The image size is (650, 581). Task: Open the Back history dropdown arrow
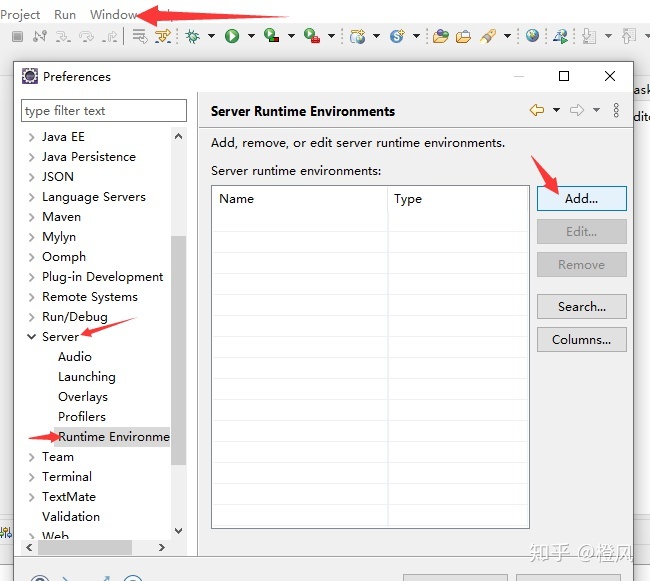[556, 110]
